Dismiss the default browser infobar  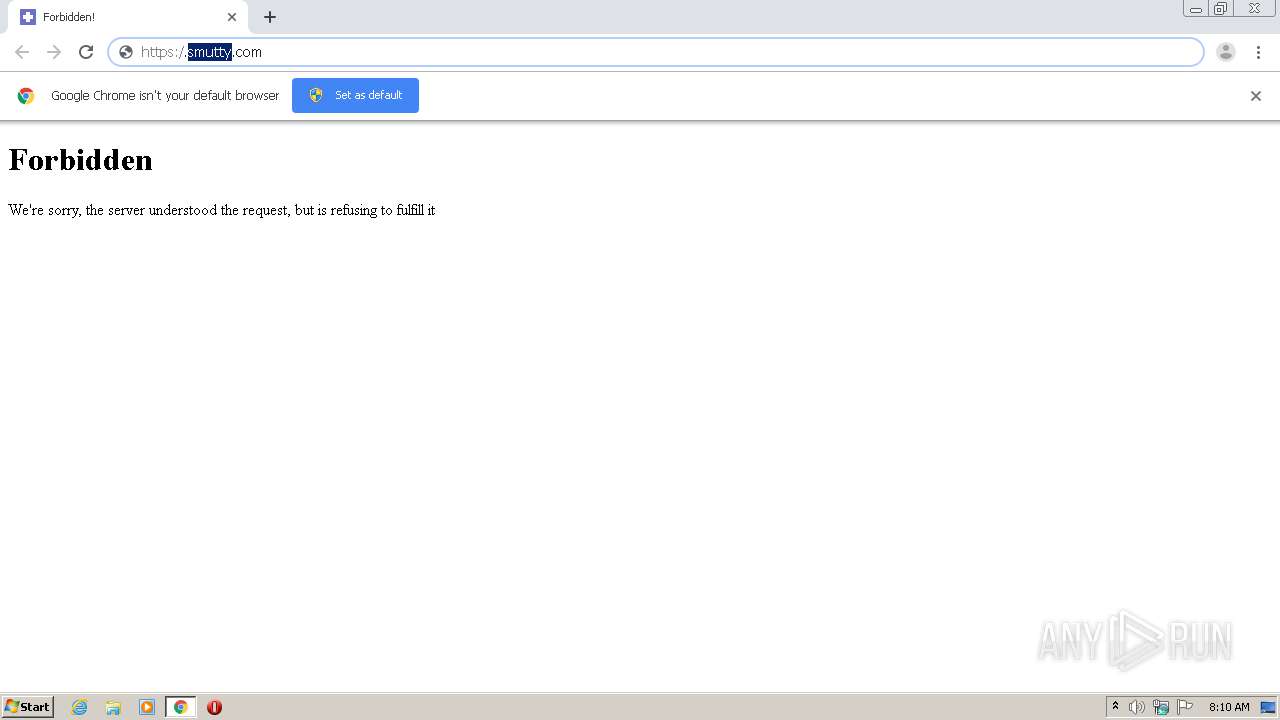[x=1256, y=96]
